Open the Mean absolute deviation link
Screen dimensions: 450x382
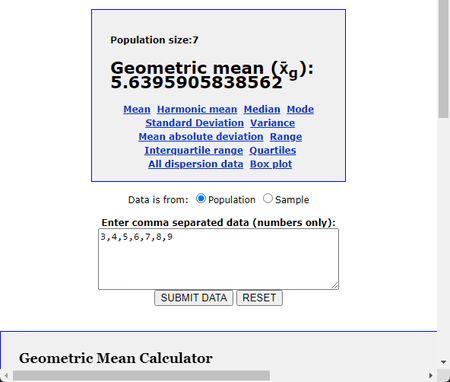201,137
